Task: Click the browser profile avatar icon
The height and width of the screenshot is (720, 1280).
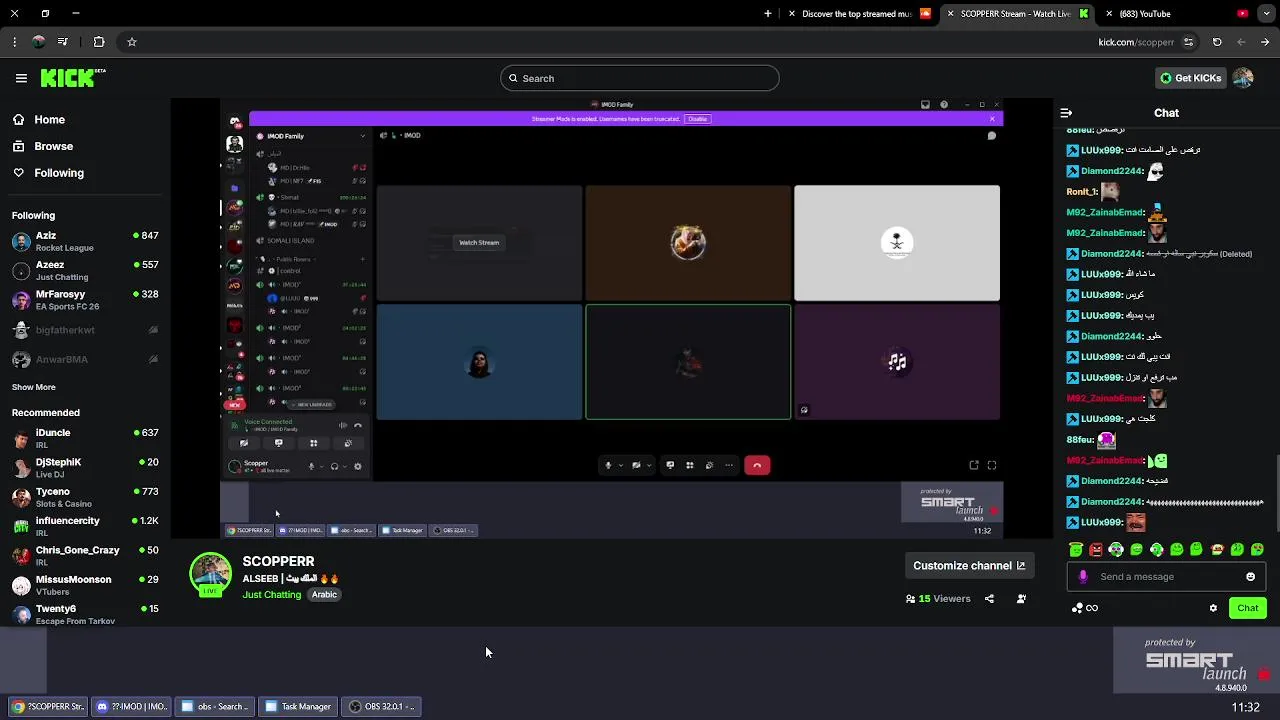Action: [x=38, y=42]
